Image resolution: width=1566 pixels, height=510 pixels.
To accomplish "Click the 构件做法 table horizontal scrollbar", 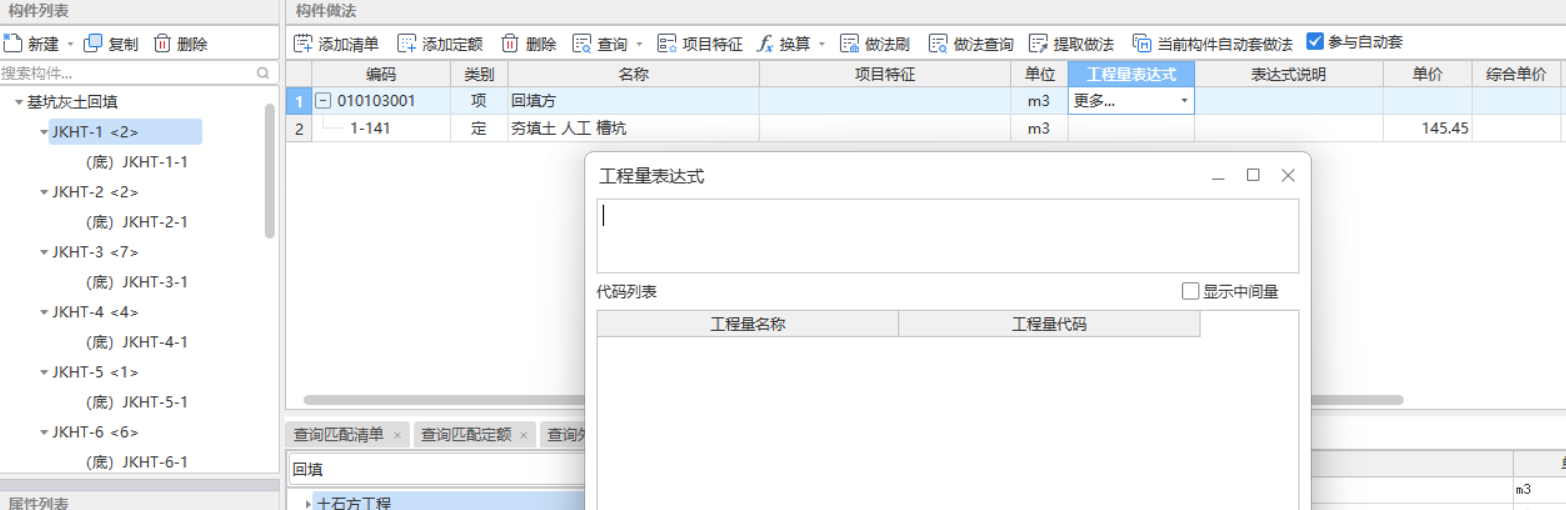I will (x=853, y=400).
